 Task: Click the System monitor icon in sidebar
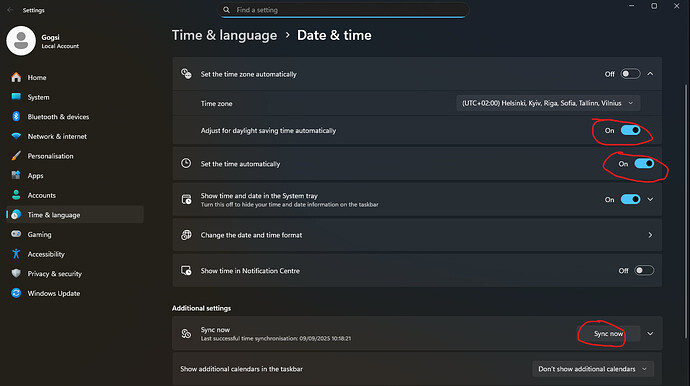pos(16,97)
